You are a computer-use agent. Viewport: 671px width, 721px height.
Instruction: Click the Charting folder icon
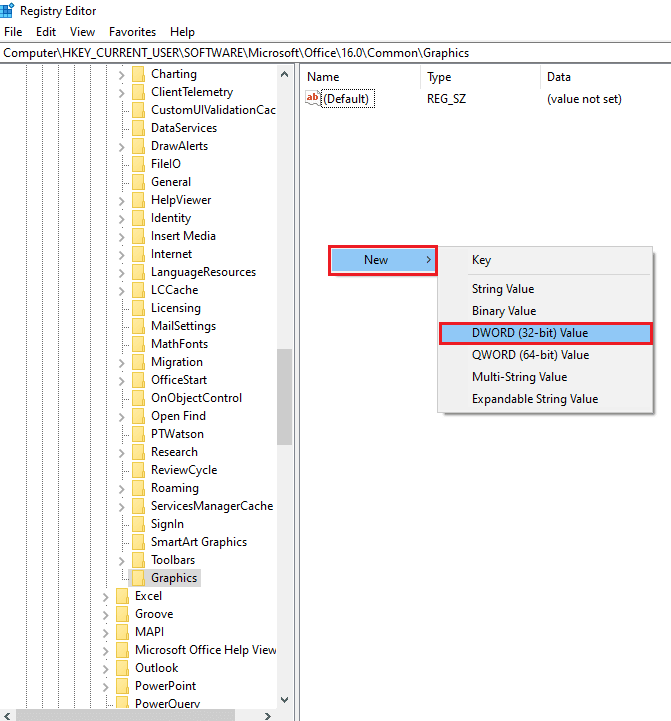click(x=138, y=74)
